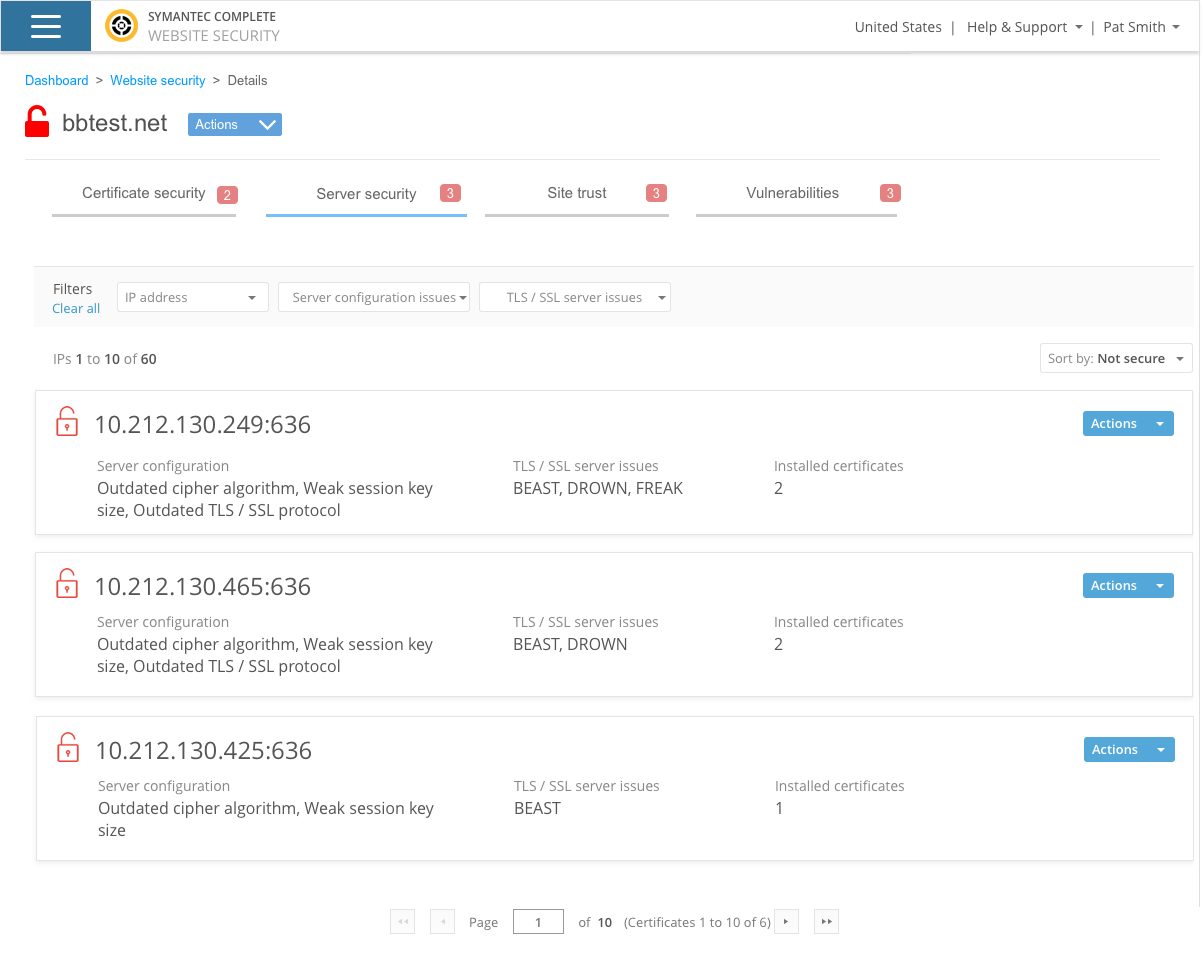Click the padlock icon for 10.212.130.249:636
Screen dimensions: 1203x960
66,421
